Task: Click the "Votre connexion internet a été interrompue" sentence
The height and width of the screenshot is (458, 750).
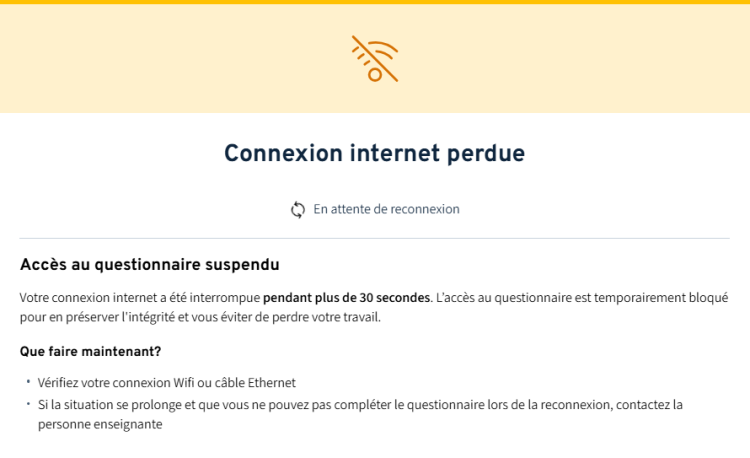Action: coord(140,297)
